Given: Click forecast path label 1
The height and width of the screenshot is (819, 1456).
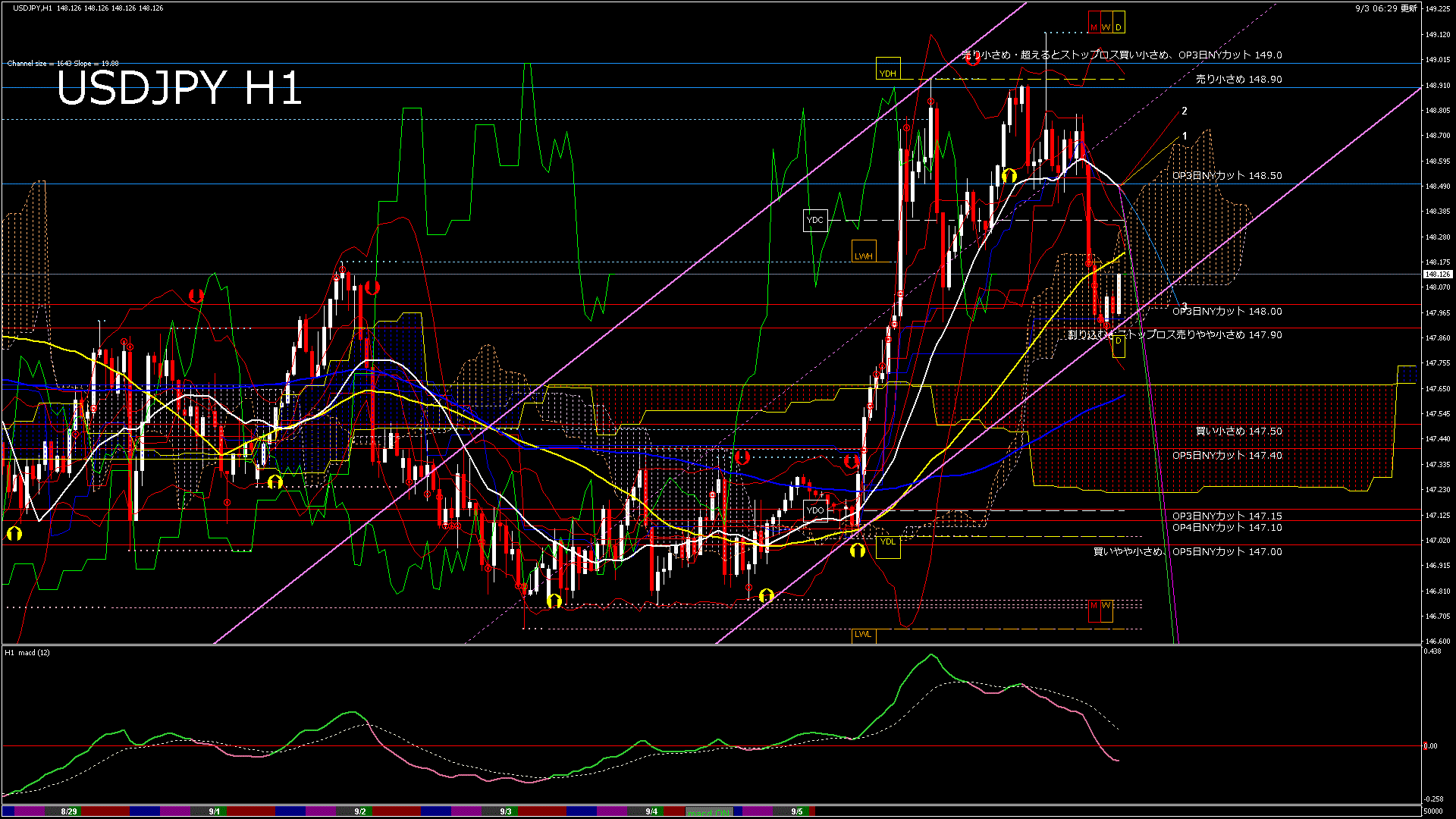Looking at the screenshot, I should (x=1185, y=136).
